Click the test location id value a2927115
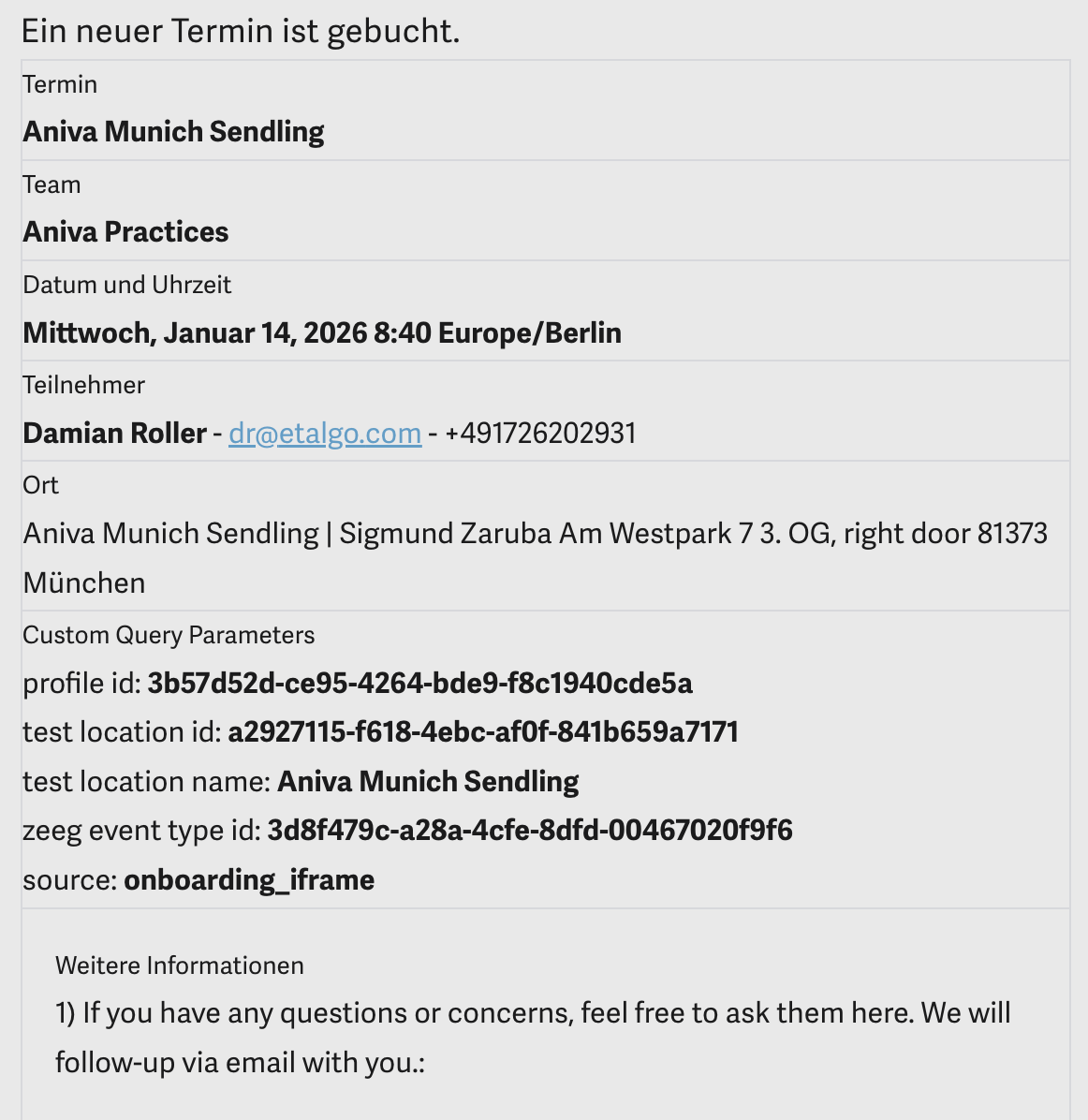This screenshot has height=1120, width=1088. [484, 732]
